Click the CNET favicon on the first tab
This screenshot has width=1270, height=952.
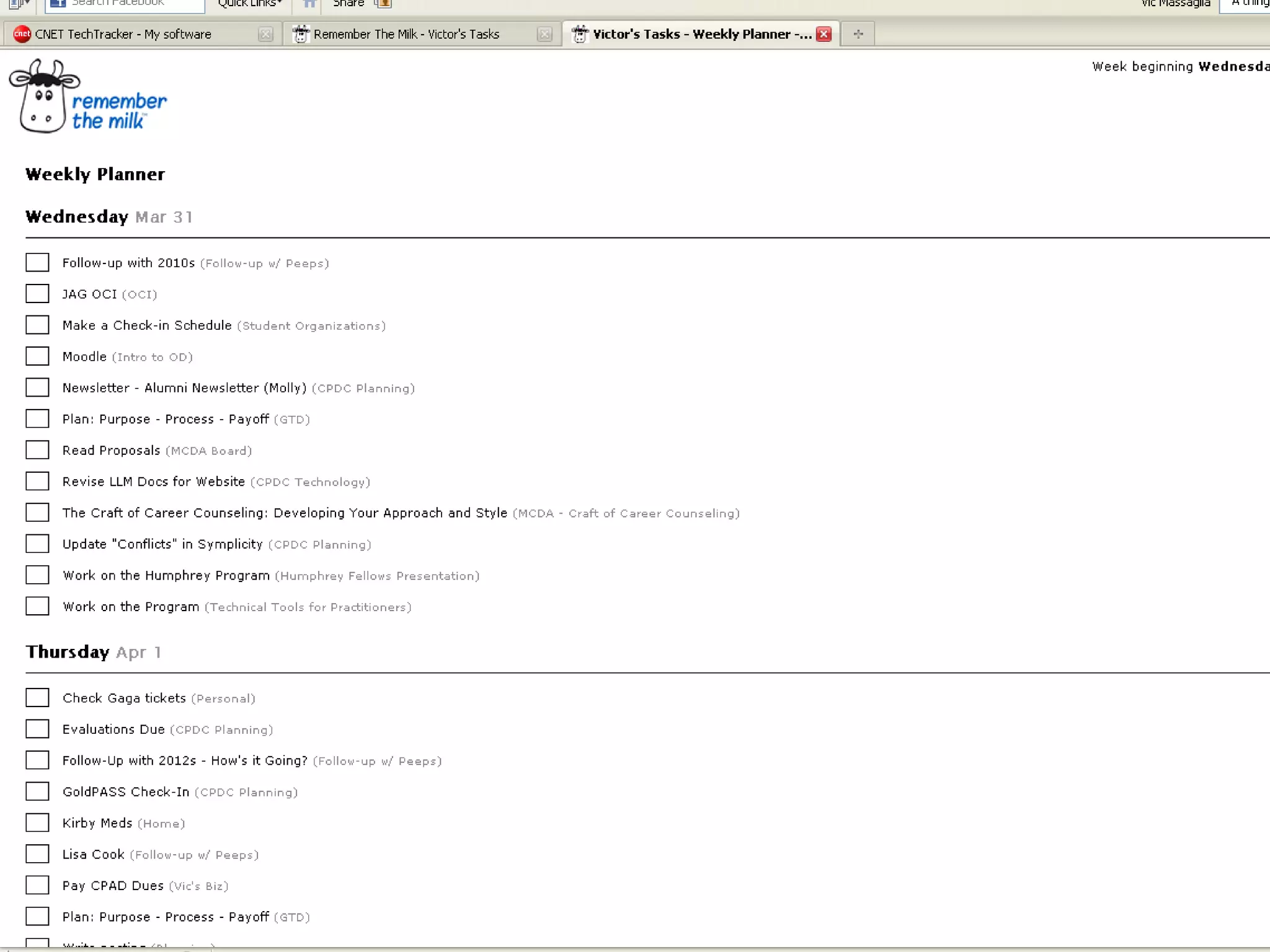point(22,34)
